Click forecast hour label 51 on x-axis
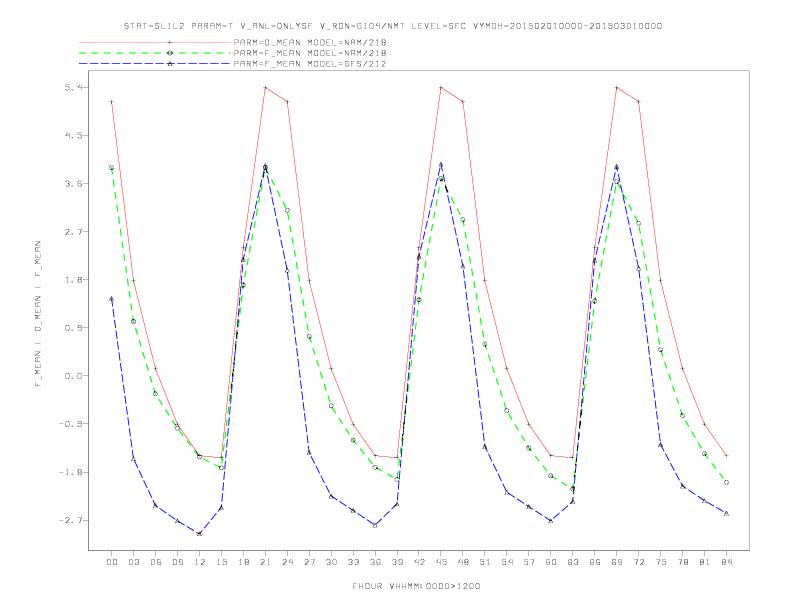The width and height of the screenshot is (792, 612). pos(485,562)
